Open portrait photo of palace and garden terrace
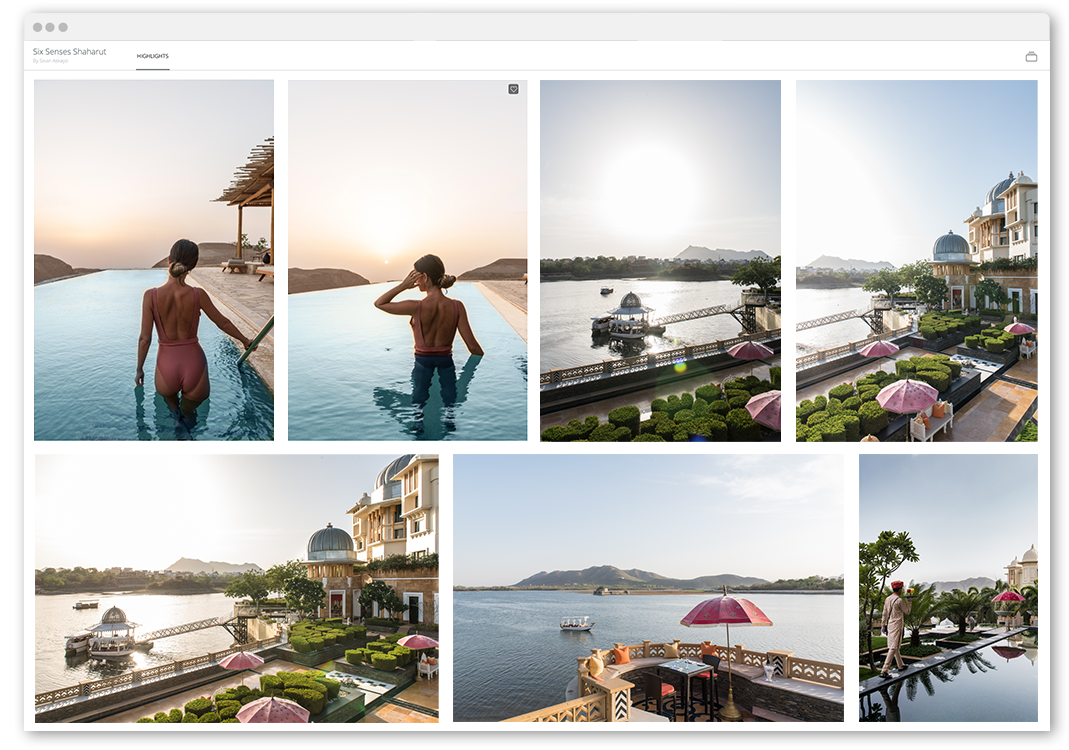The width and height of the screenshot is (1069, 750). pyautogui.click(x=916, y=260)
